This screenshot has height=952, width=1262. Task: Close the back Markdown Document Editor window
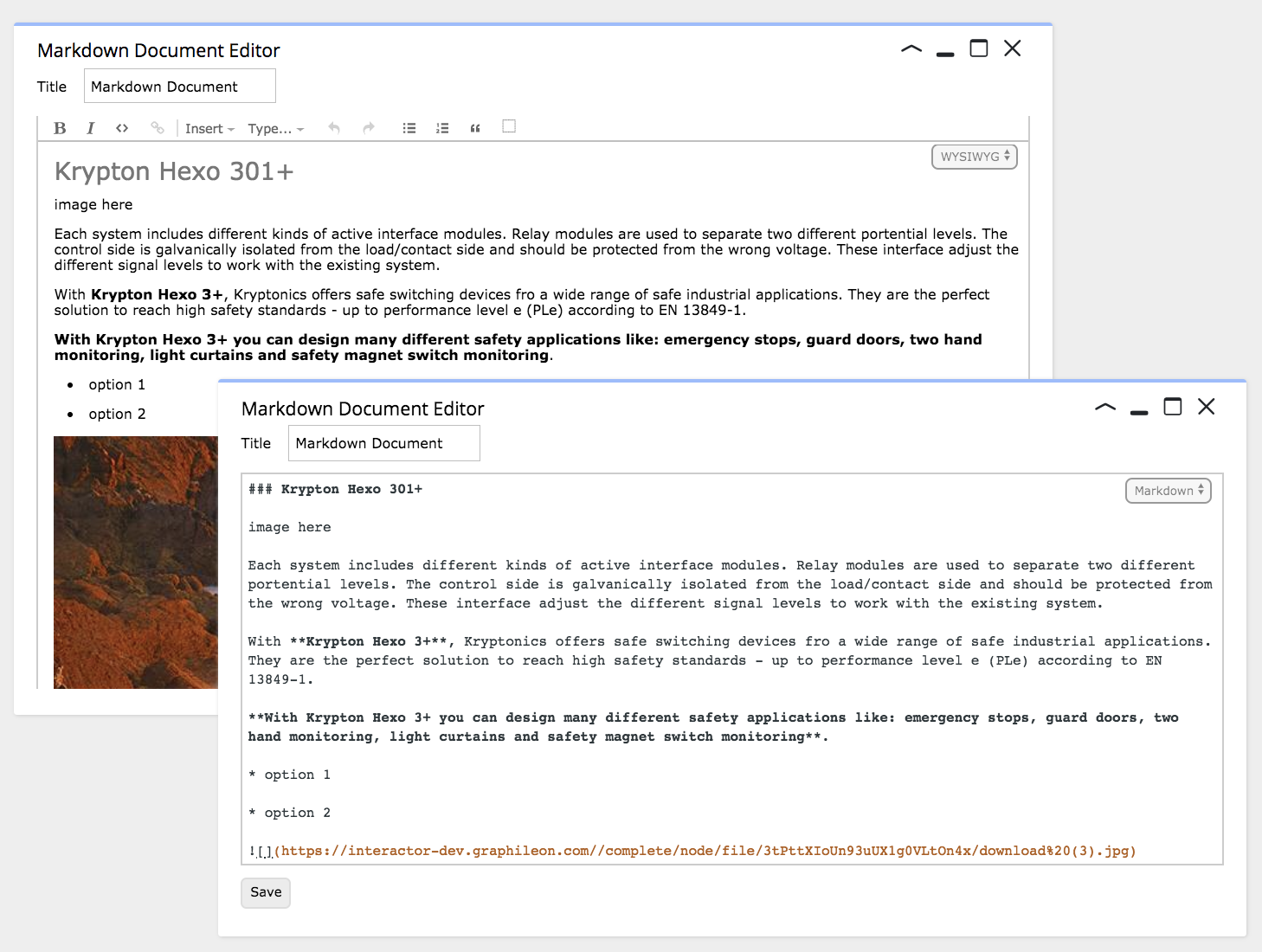coord(1013,48)
